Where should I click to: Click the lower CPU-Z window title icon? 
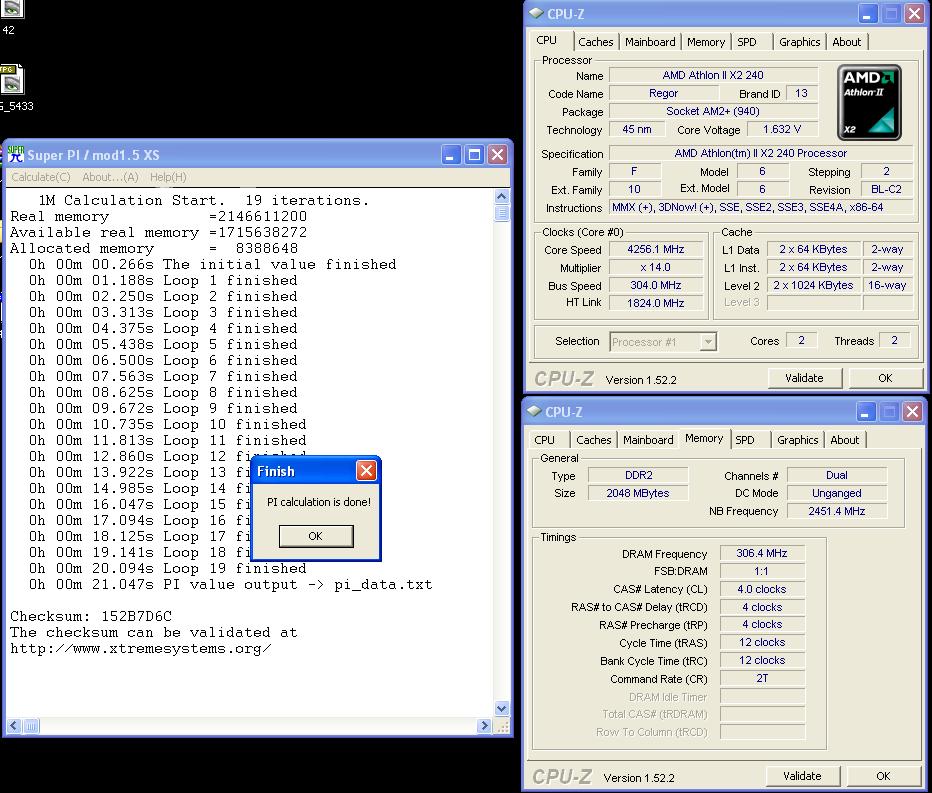click(535, 412)
